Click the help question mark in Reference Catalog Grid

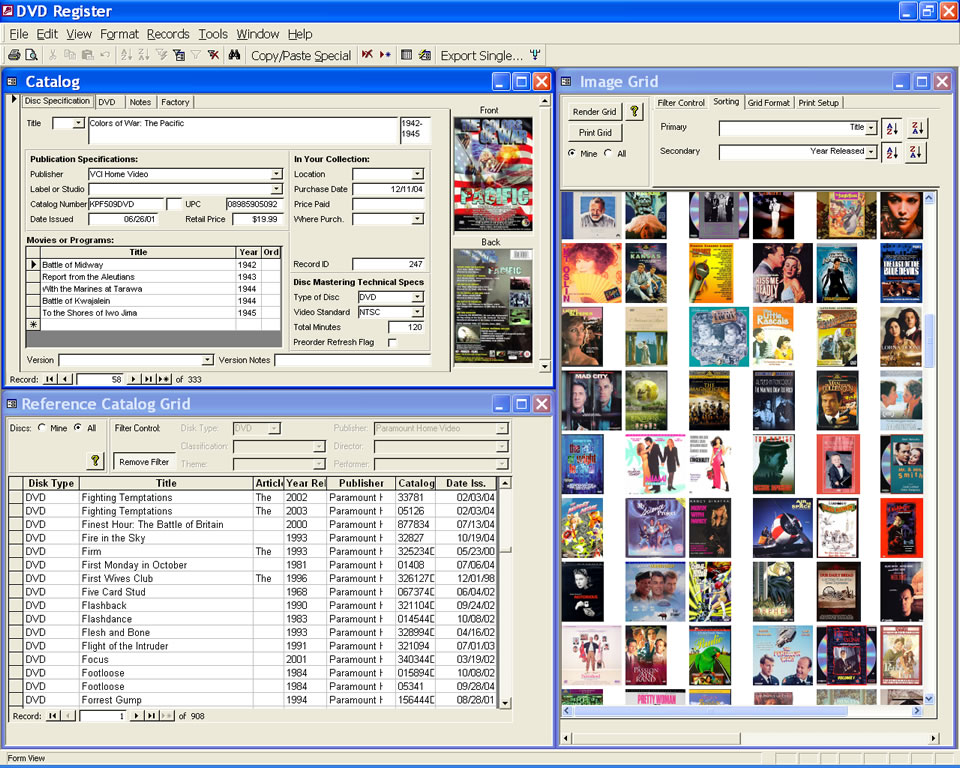click(x=95, y=461)
